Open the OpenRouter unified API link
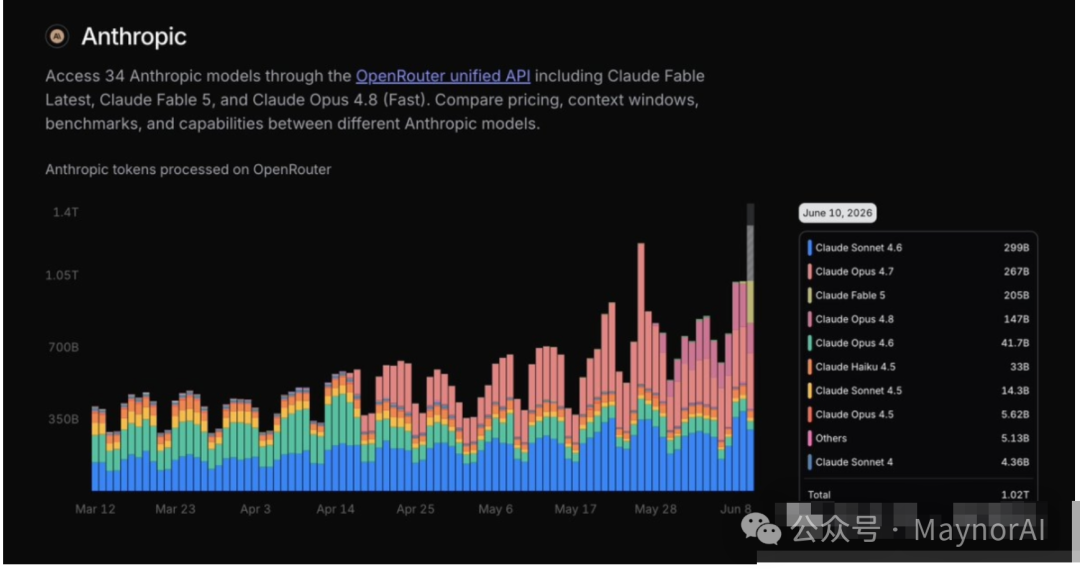 click(443, 76)
